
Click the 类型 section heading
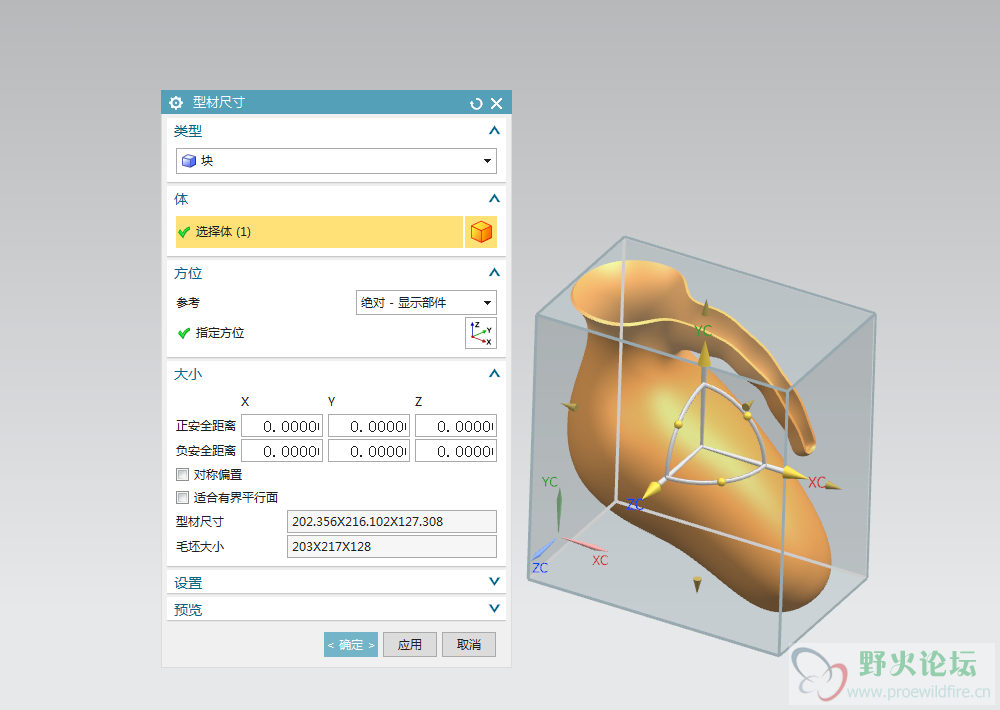point(188,131)
